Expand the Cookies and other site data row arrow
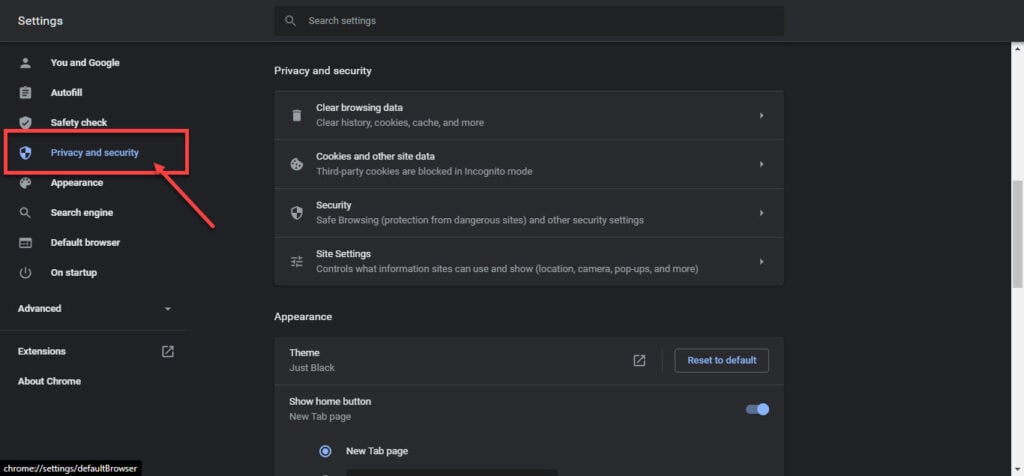 point(761,165)
